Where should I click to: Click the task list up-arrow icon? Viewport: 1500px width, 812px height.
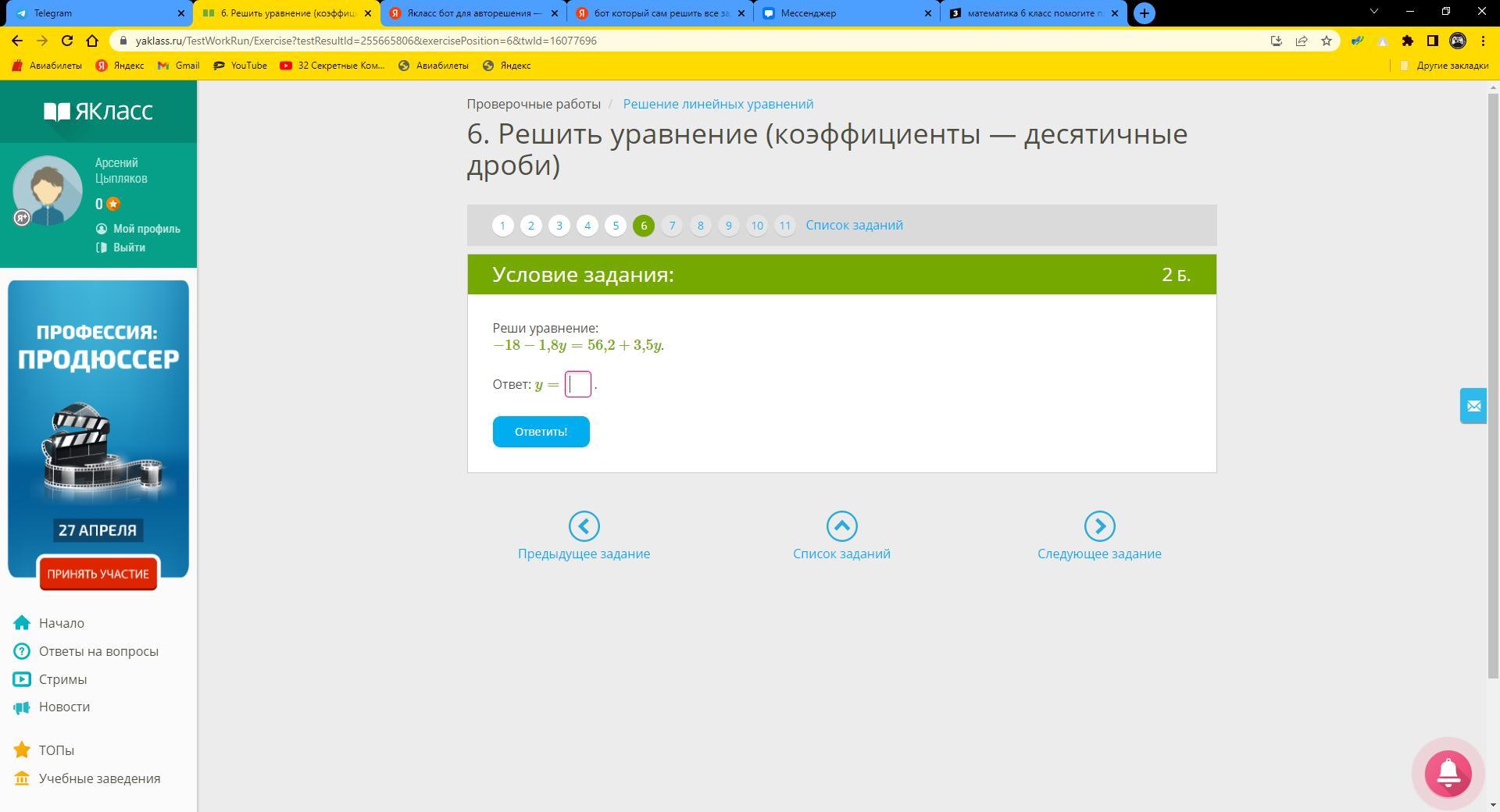pos(841,526)
